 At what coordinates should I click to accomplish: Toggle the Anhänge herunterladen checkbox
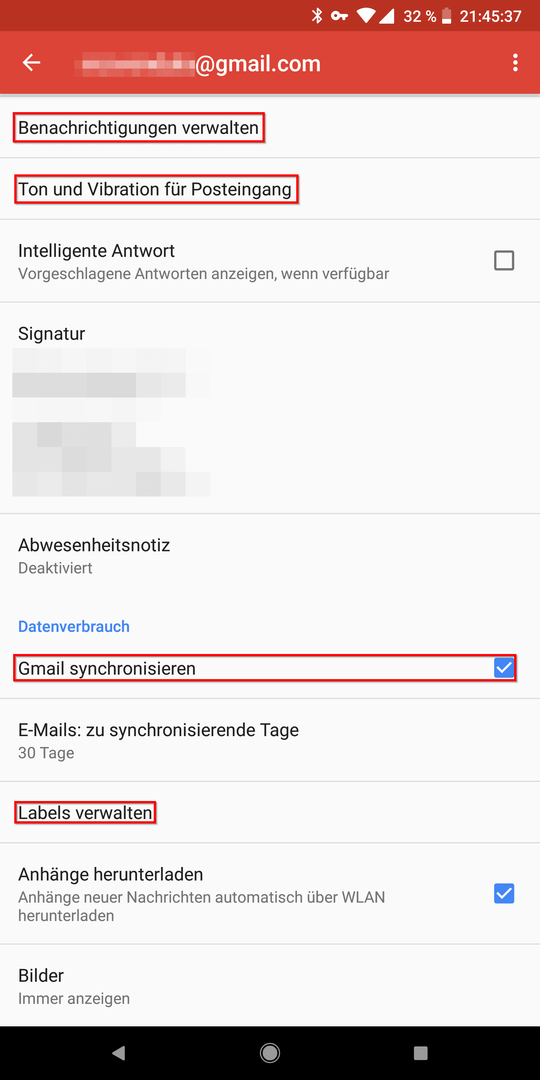[504, 893]
